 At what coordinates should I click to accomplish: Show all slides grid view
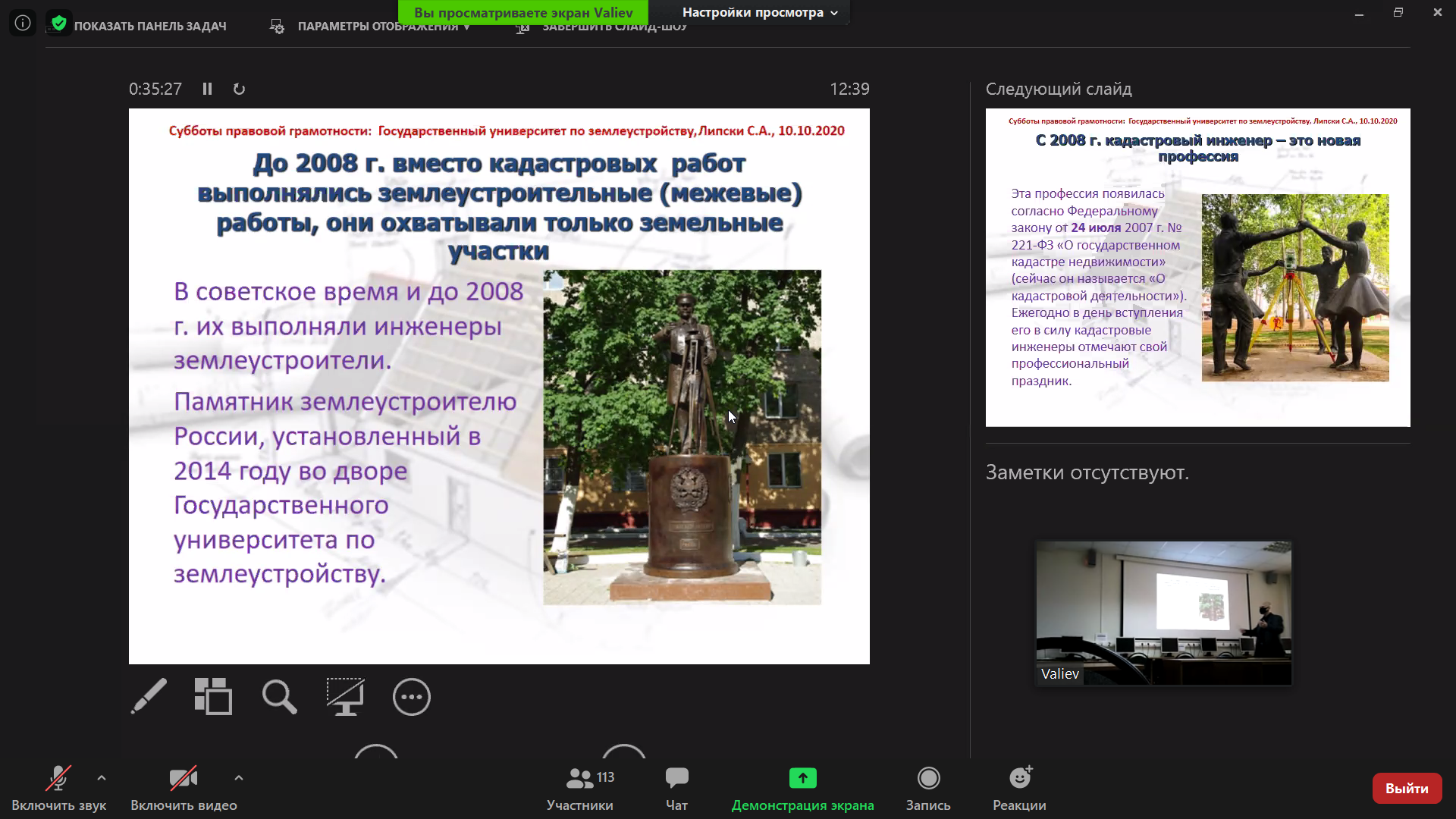pos(213,696)
